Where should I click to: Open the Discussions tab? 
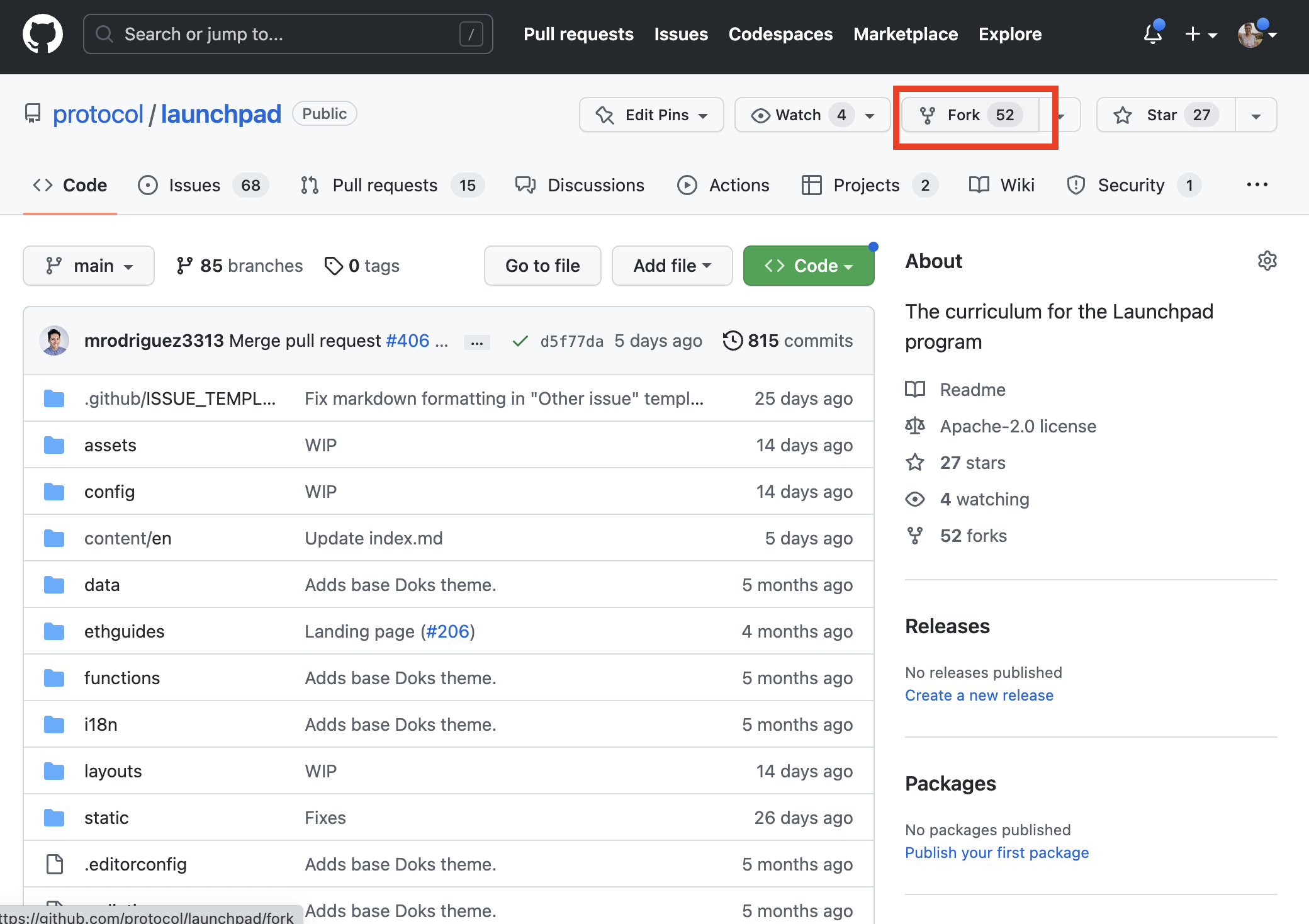[580, 185]
